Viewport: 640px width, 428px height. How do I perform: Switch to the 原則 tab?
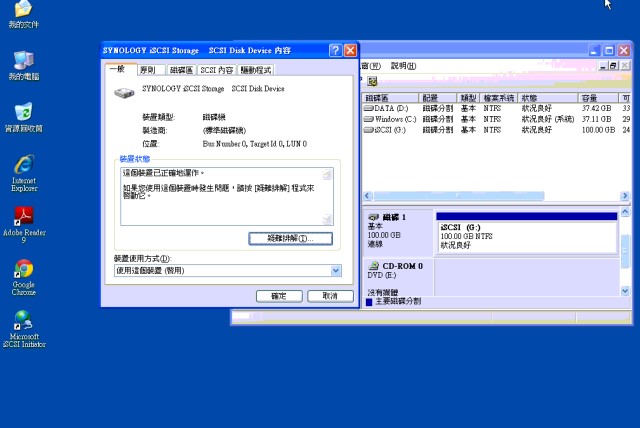(151, 70)
